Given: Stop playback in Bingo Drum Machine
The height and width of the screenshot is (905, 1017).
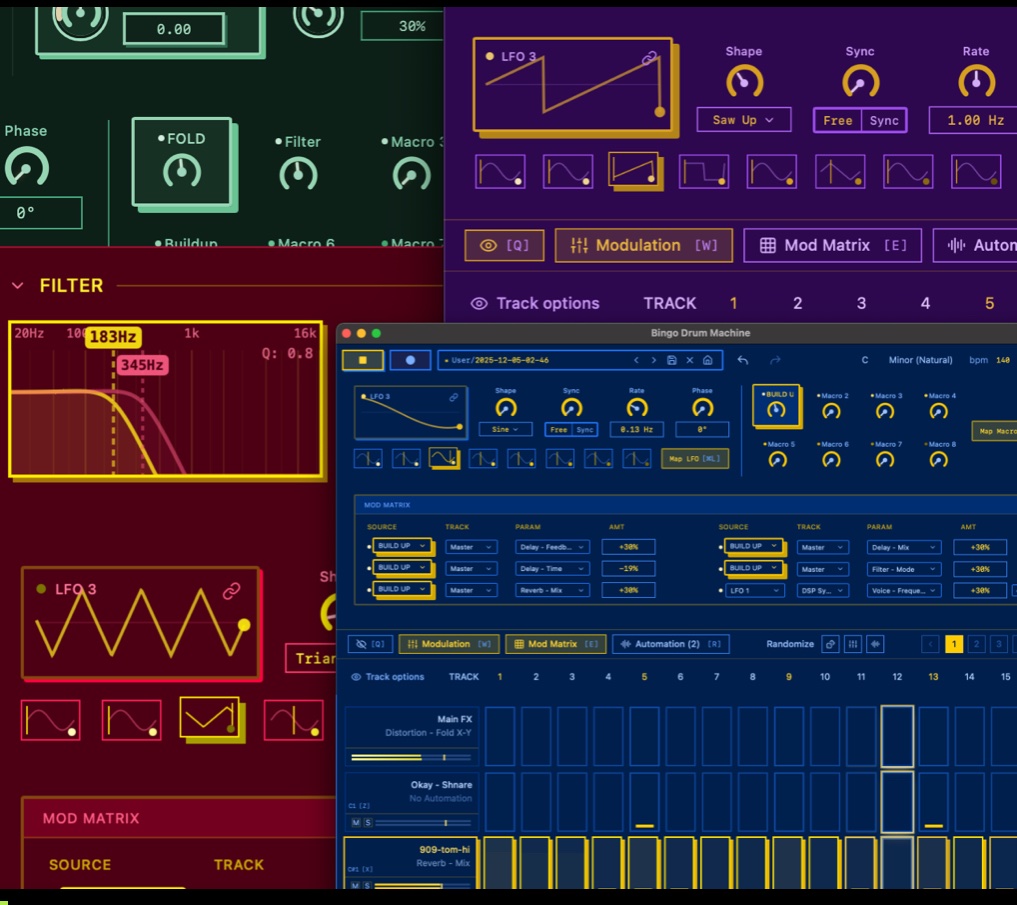Looking at the screenshot, I should pyautogui.click(x=363, y=360).
